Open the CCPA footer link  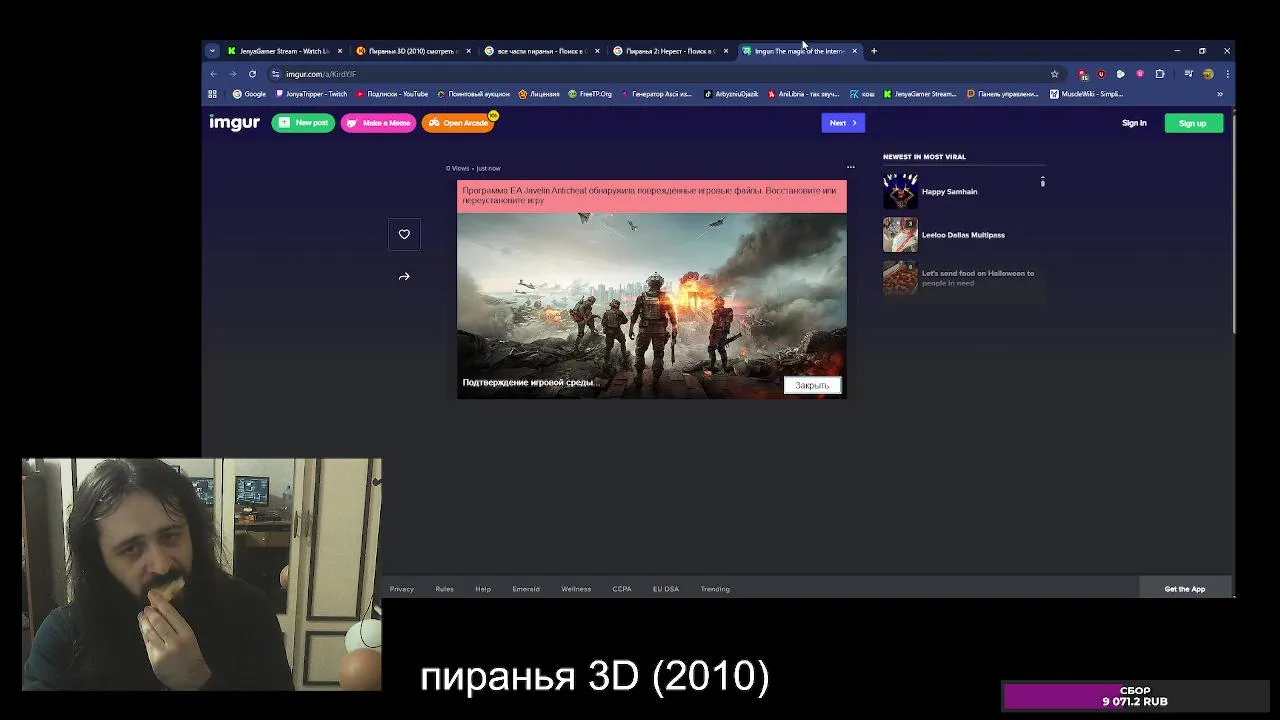(x=622, y=589)
